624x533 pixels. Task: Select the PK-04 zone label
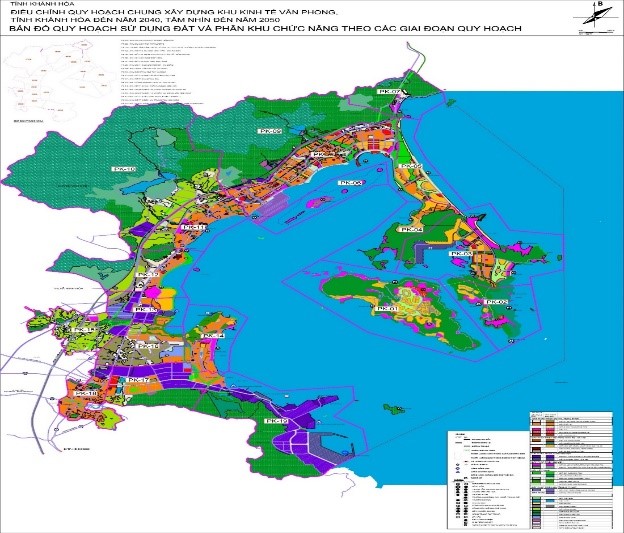[x=411, y=230]
